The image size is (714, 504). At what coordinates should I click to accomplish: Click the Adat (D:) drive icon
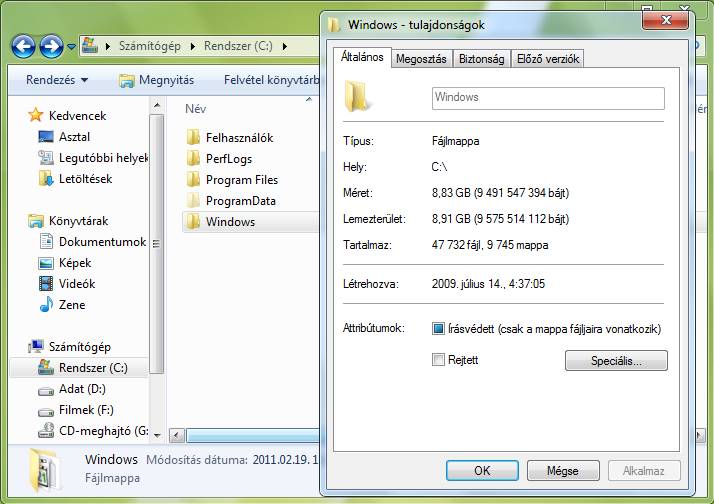pos(46,390)
